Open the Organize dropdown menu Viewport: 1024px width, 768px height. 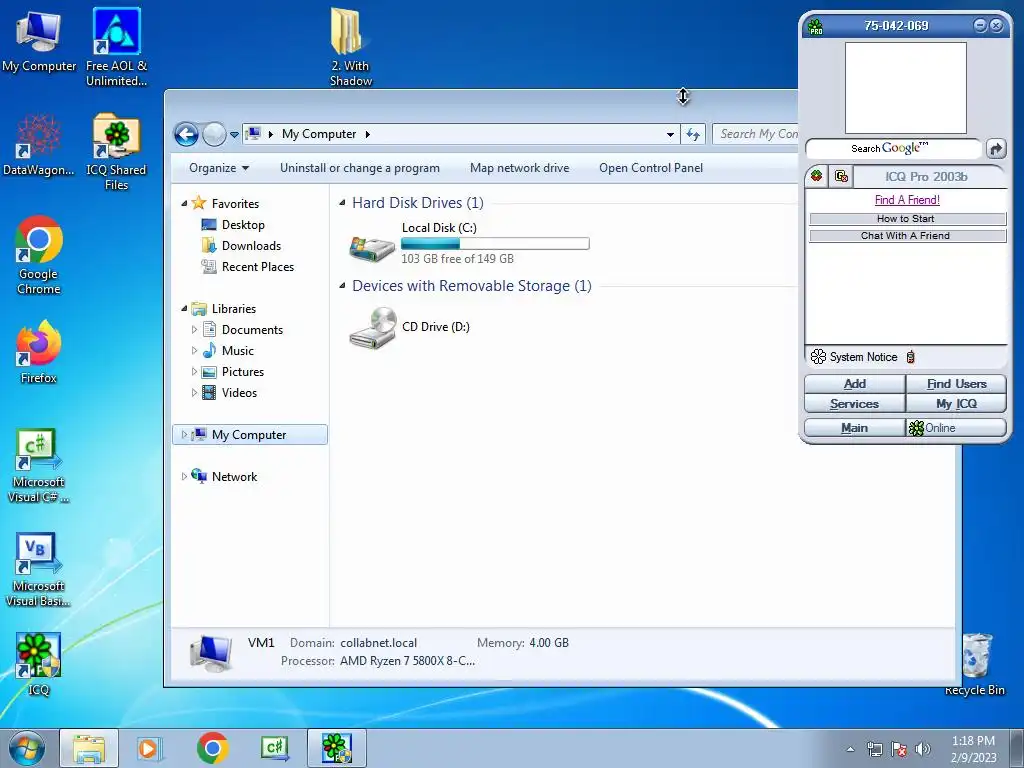click(x=219, y=168)
